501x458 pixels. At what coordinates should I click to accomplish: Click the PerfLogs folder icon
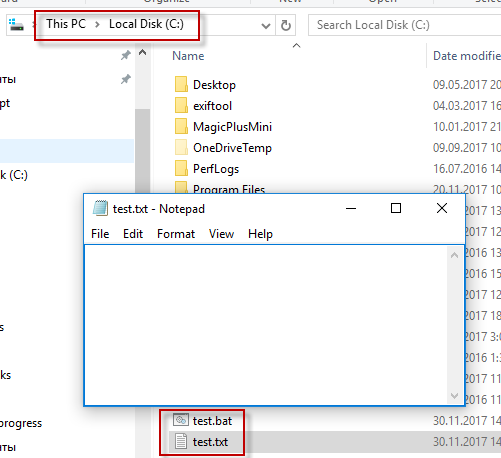click(181, 168)
